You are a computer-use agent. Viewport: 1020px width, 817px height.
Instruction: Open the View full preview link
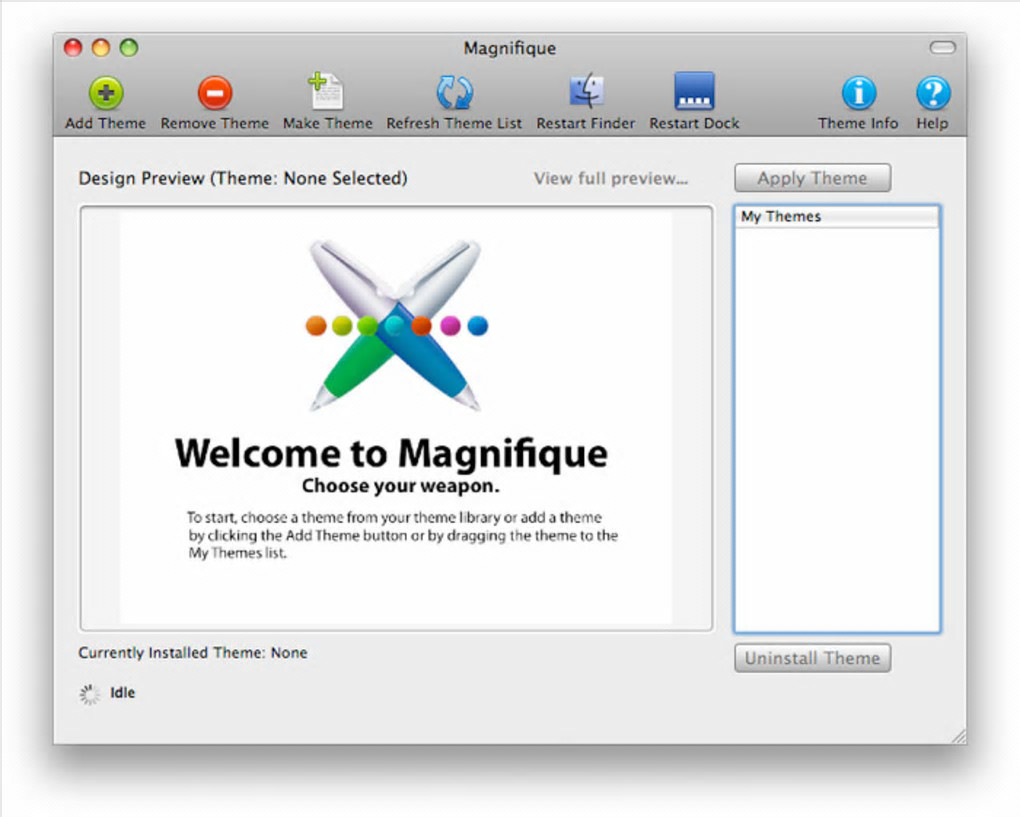611,178
